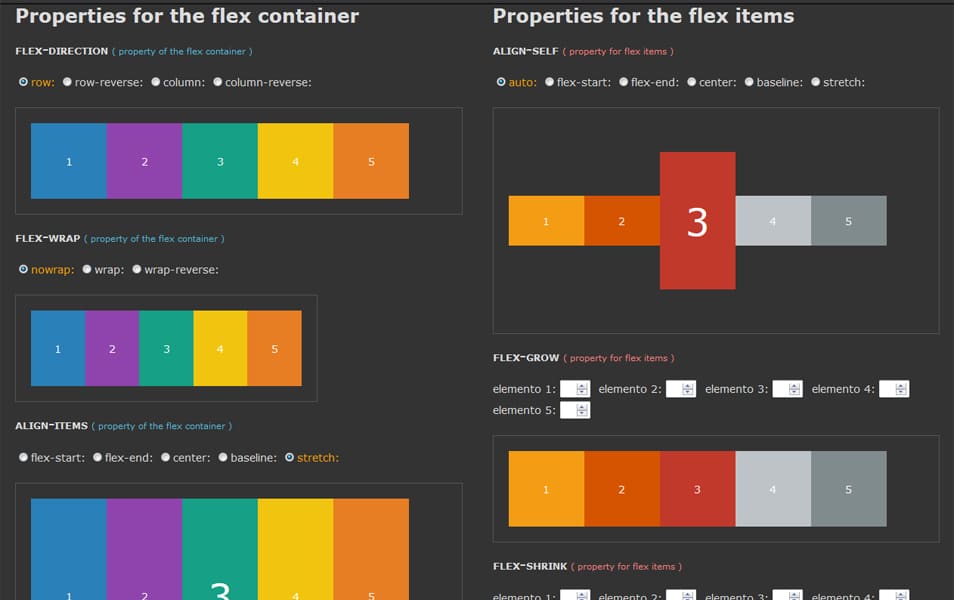Click blue box 1 in flex-wrap demo
954x600 pixels.
pyautogui.click(x=58, y=349)
